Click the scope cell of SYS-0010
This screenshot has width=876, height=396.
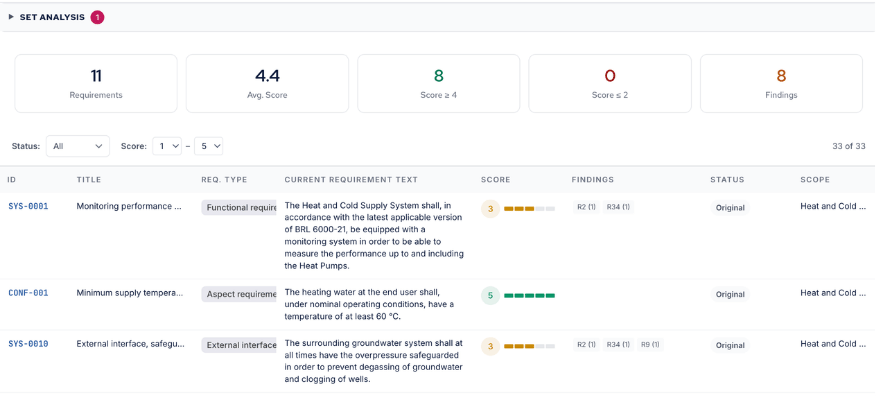click(834, 344)
